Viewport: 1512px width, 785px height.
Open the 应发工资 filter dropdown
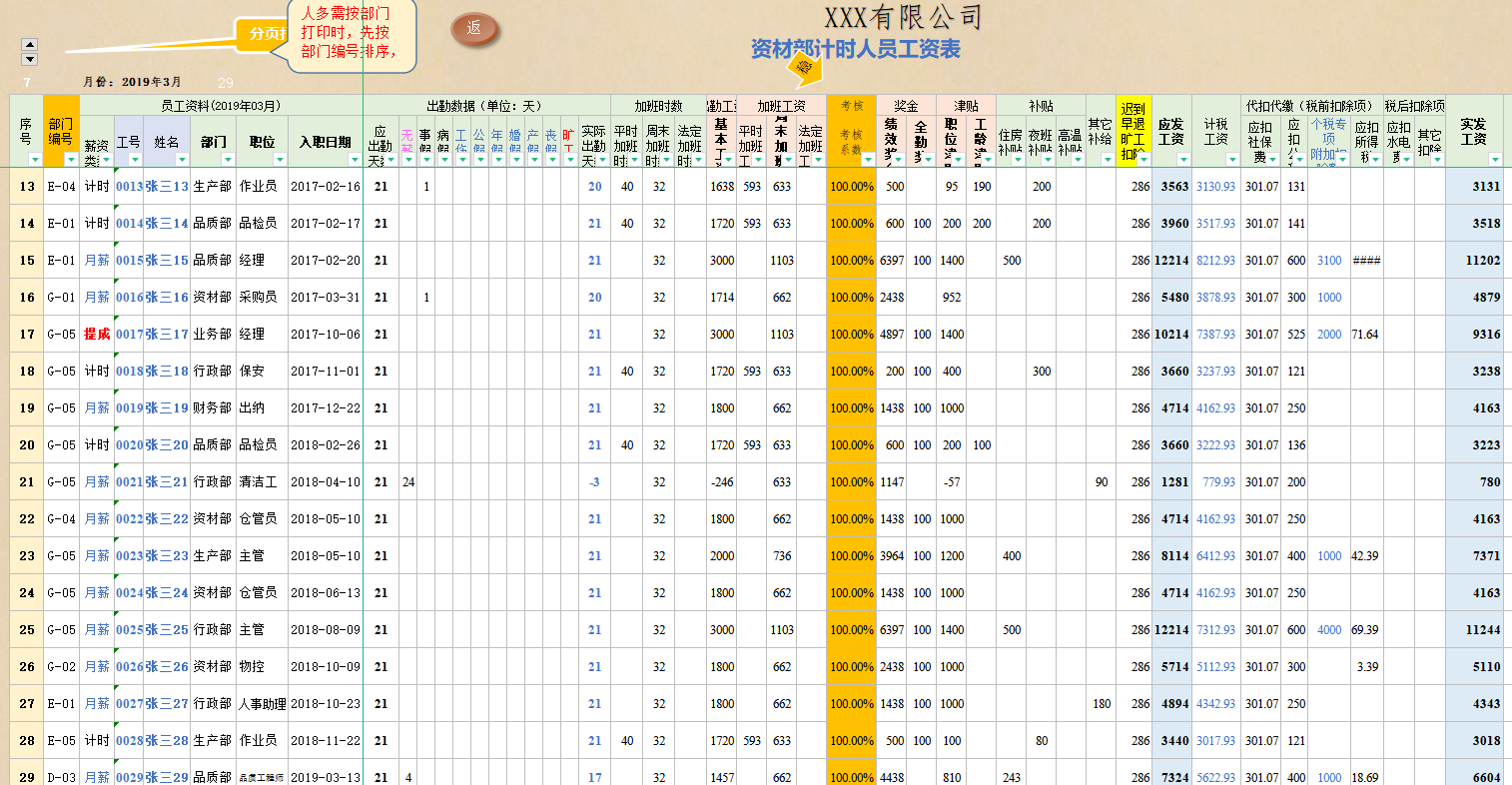[x=1182, y=160]
